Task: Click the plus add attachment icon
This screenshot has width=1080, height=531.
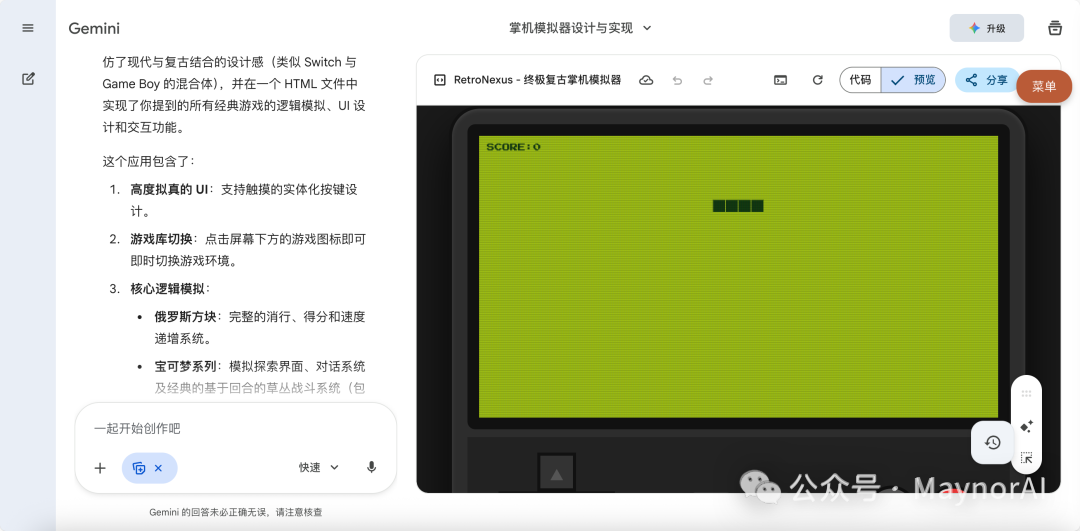Action: (x=100, y=468)
